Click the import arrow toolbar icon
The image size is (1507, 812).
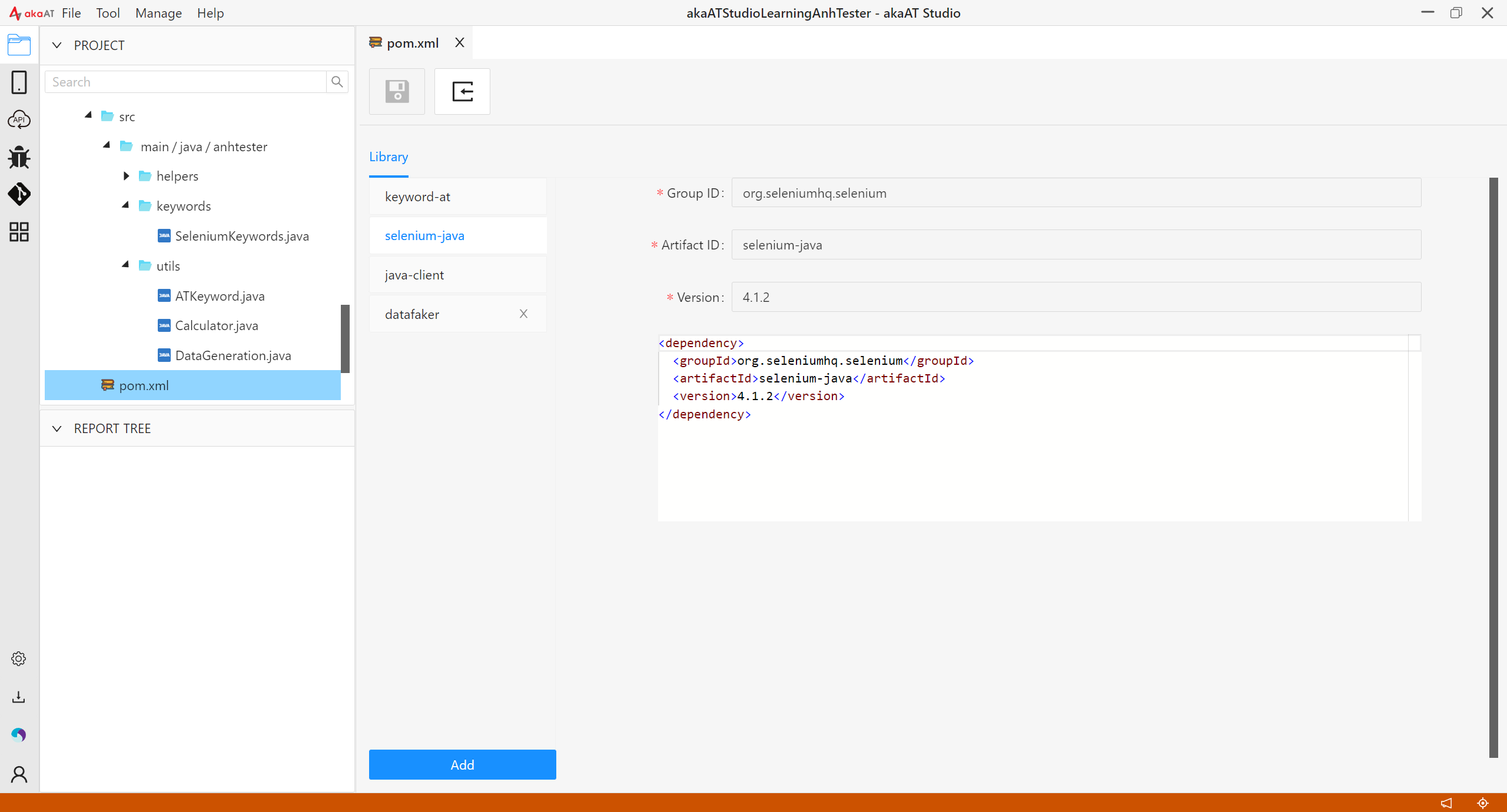coord(462,92)
